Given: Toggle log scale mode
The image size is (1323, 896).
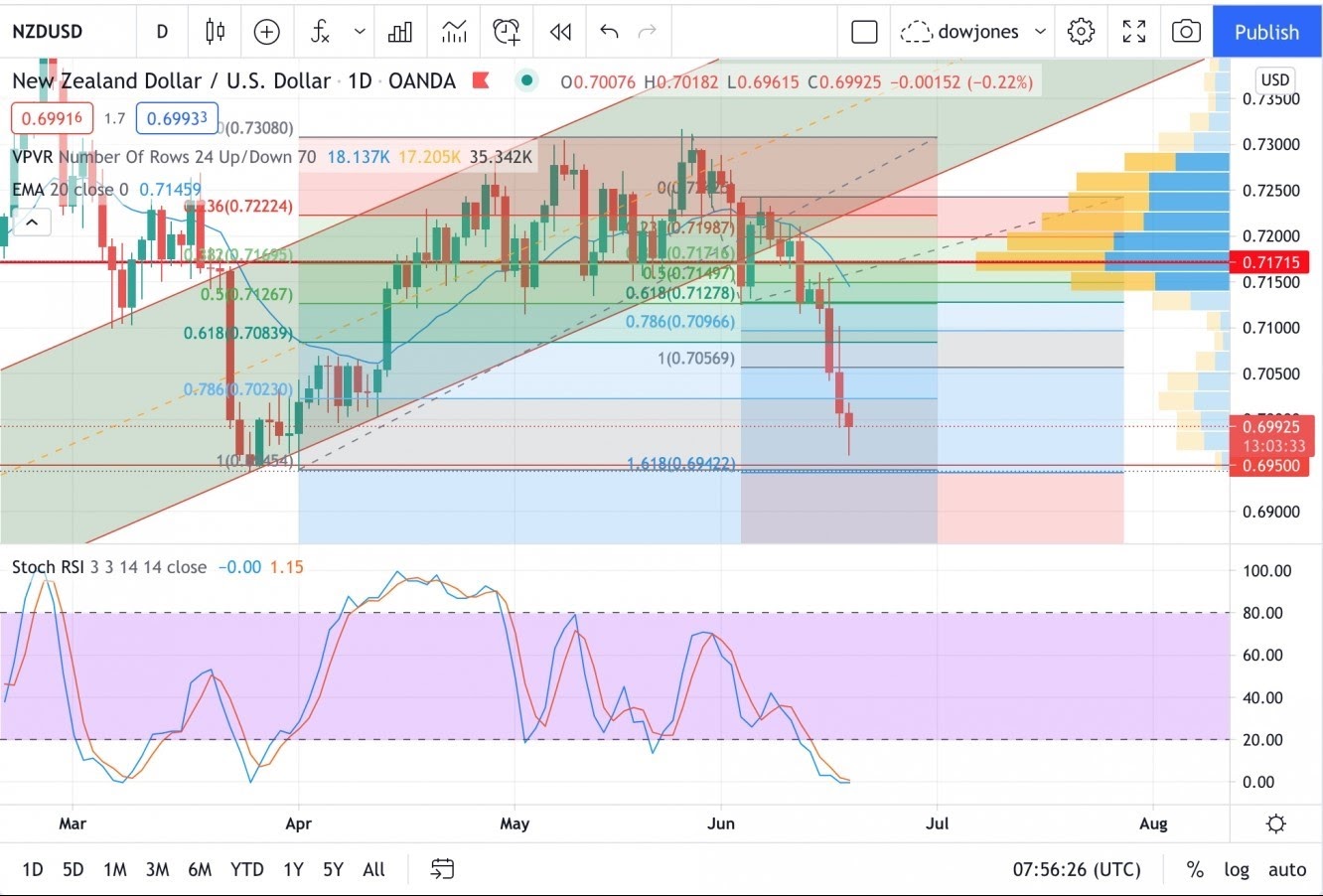Looking at the screenshot, I should point(1237,869).
